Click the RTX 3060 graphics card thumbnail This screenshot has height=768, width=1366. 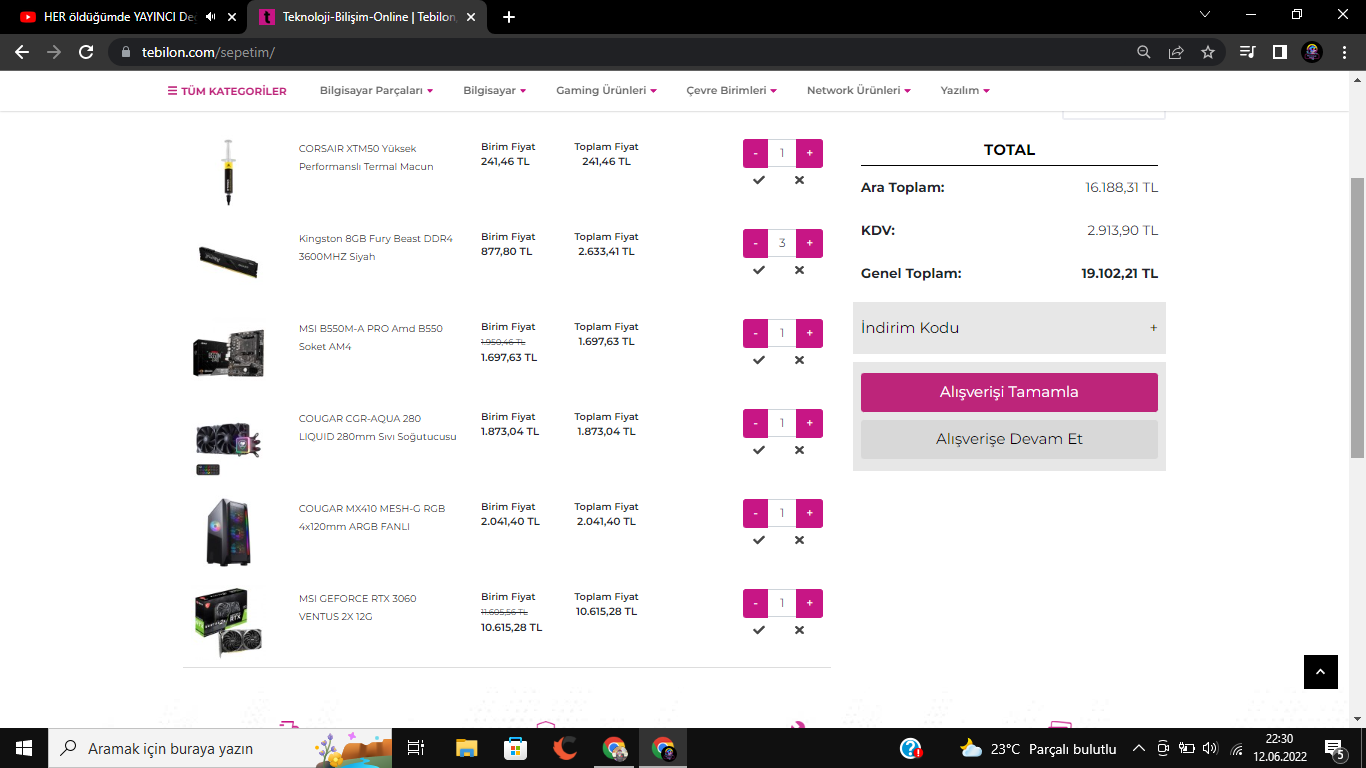(229, 622)
